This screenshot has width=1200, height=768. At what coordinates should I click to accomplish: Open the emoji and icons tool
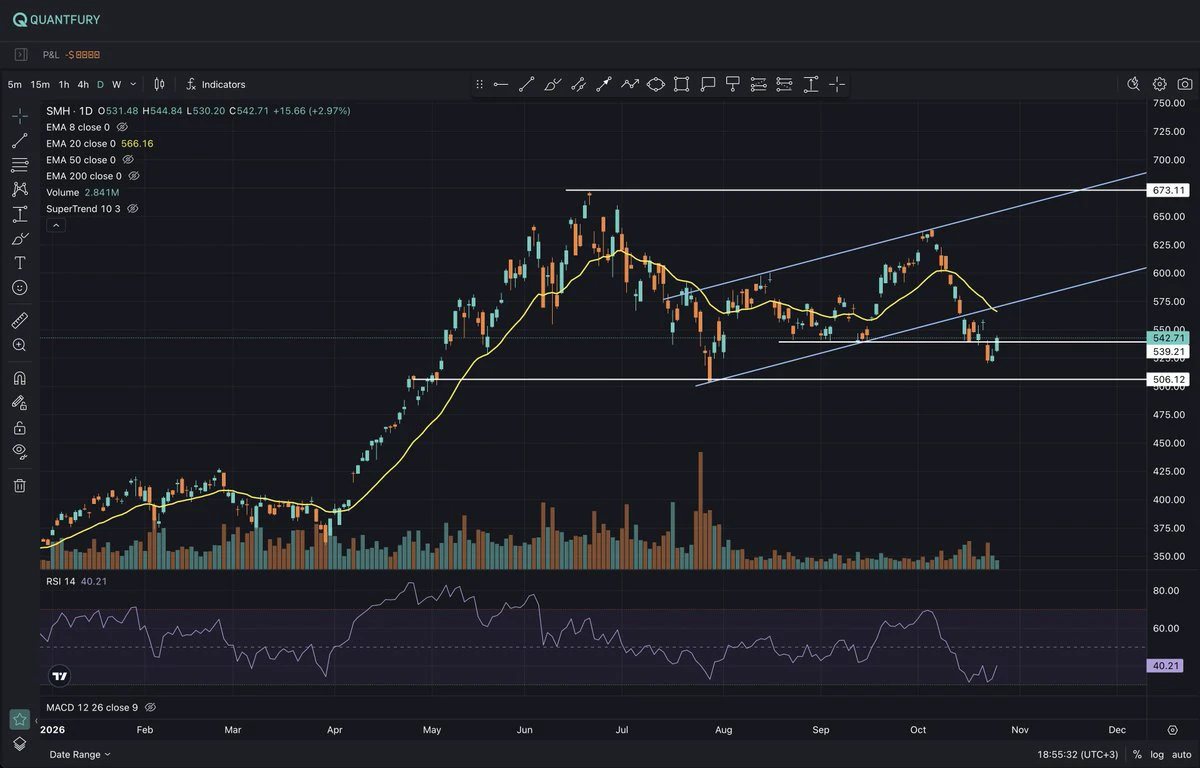click(20, 287)
